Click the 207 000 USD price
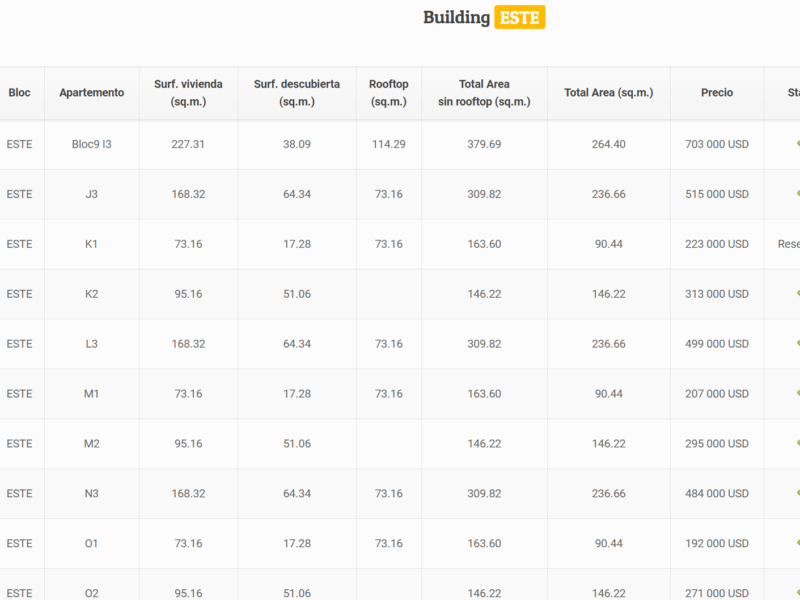Image resolution: width=800 pixels, height=600 pixels. (x=717, y=394)
